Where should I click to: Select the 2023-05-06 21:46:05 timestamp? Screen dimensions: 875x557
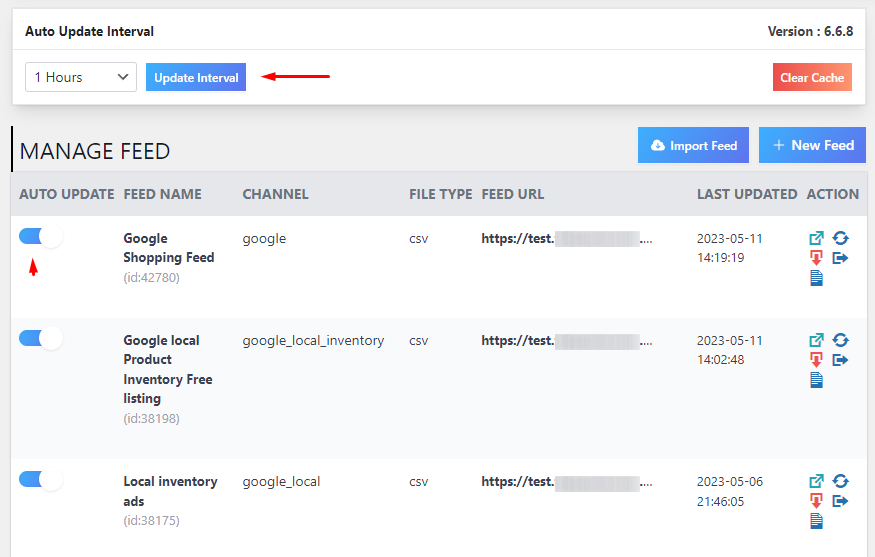tap(729, 491)
